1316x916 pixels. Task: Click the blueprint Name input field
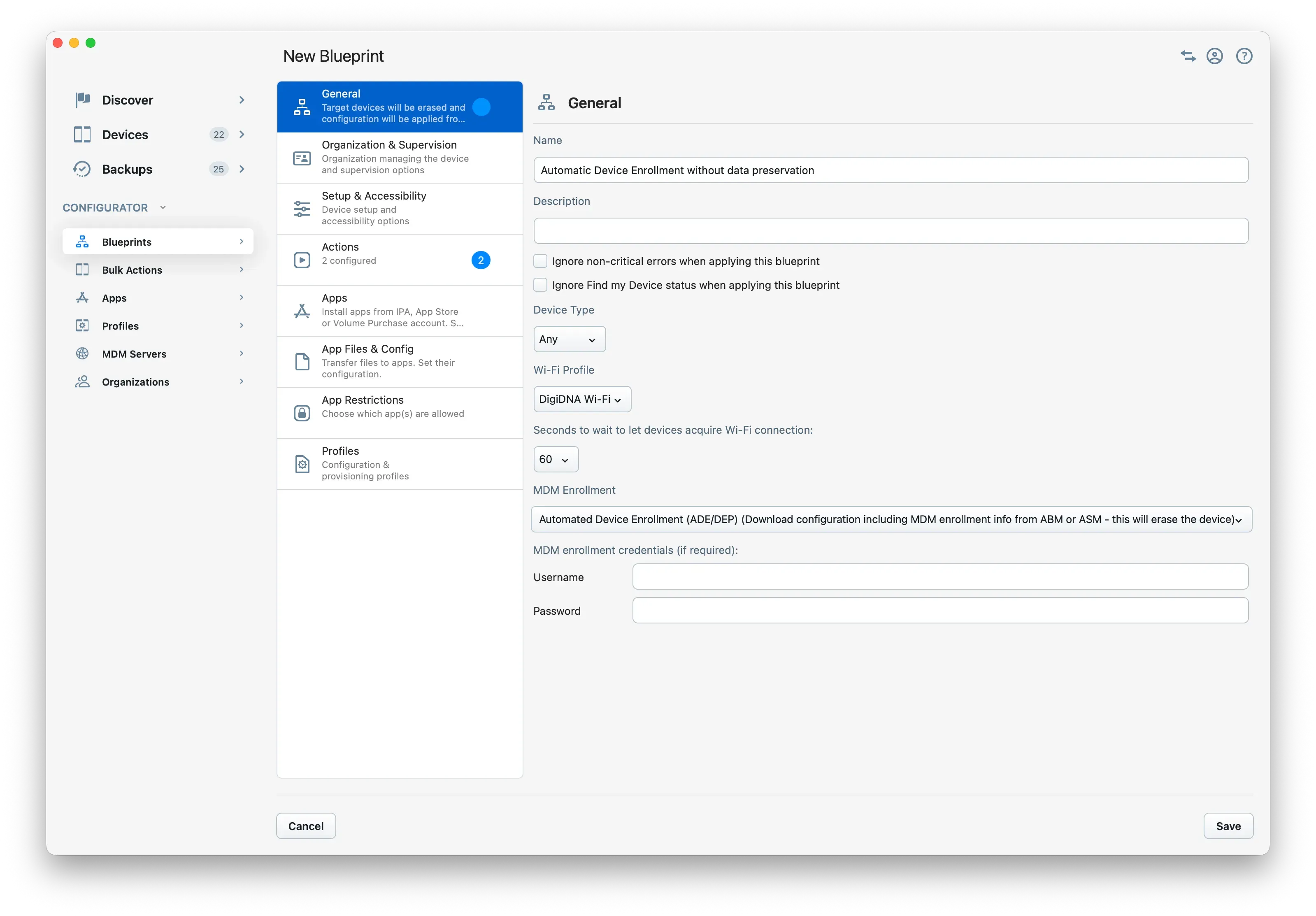(x=891, y=170)
